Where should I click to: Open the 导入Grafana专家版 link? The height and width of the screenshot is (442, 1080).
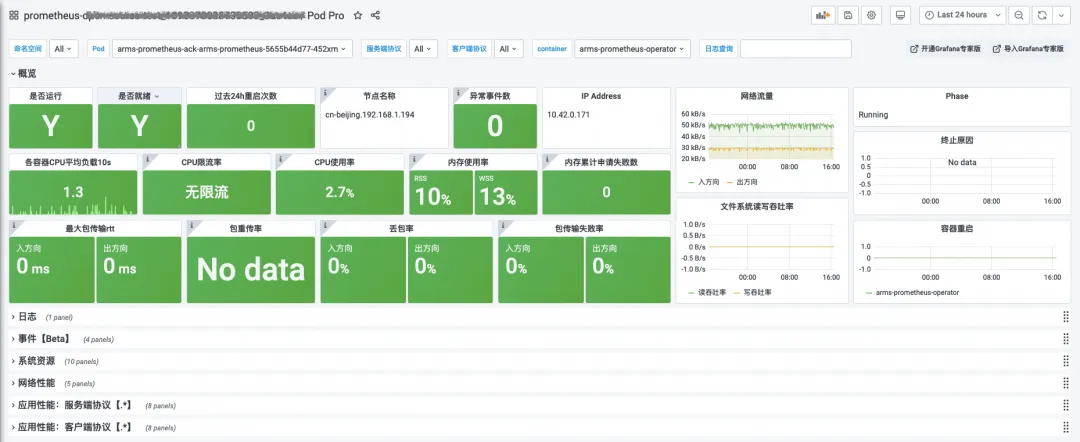1028,49
